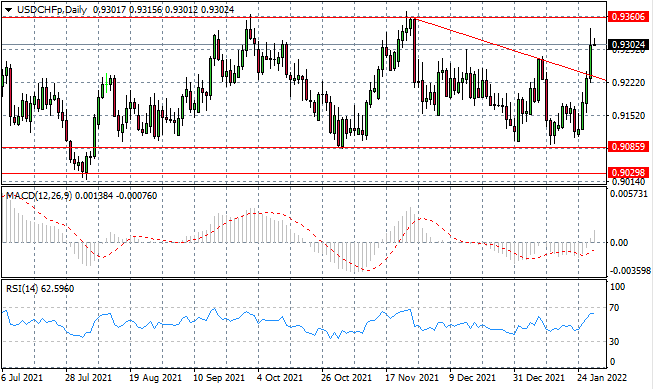Click the 10 Sep 2021 date label
Viewport: 654px width, 389px height.
[219, 378]
